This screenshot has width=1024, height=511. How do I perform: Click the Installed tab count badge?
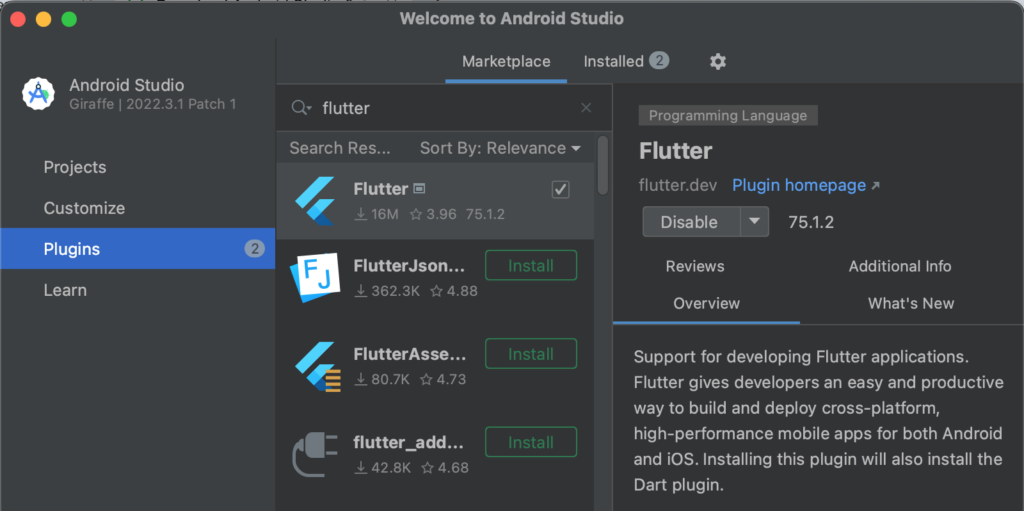(x=659, y=61)
